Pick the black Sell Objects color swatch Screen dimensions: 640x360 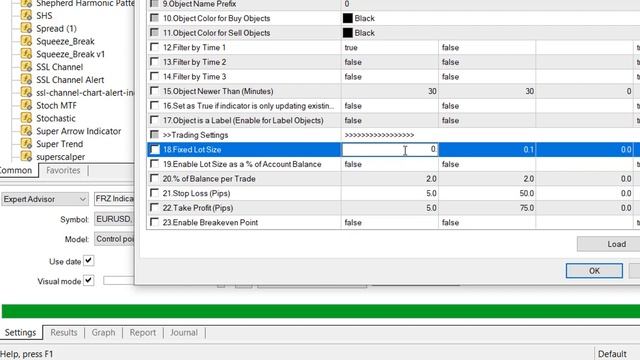tap(348, 33)
